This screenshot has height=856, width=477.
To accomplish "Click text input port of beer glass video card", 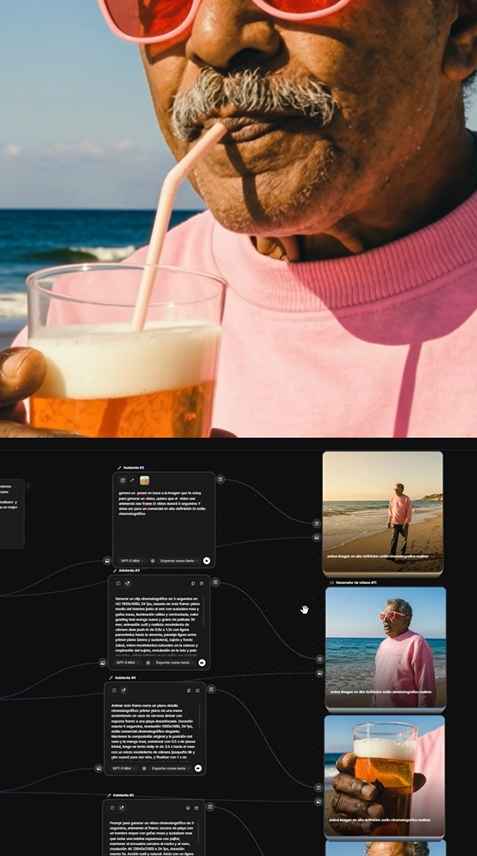I will pos(318,787).
